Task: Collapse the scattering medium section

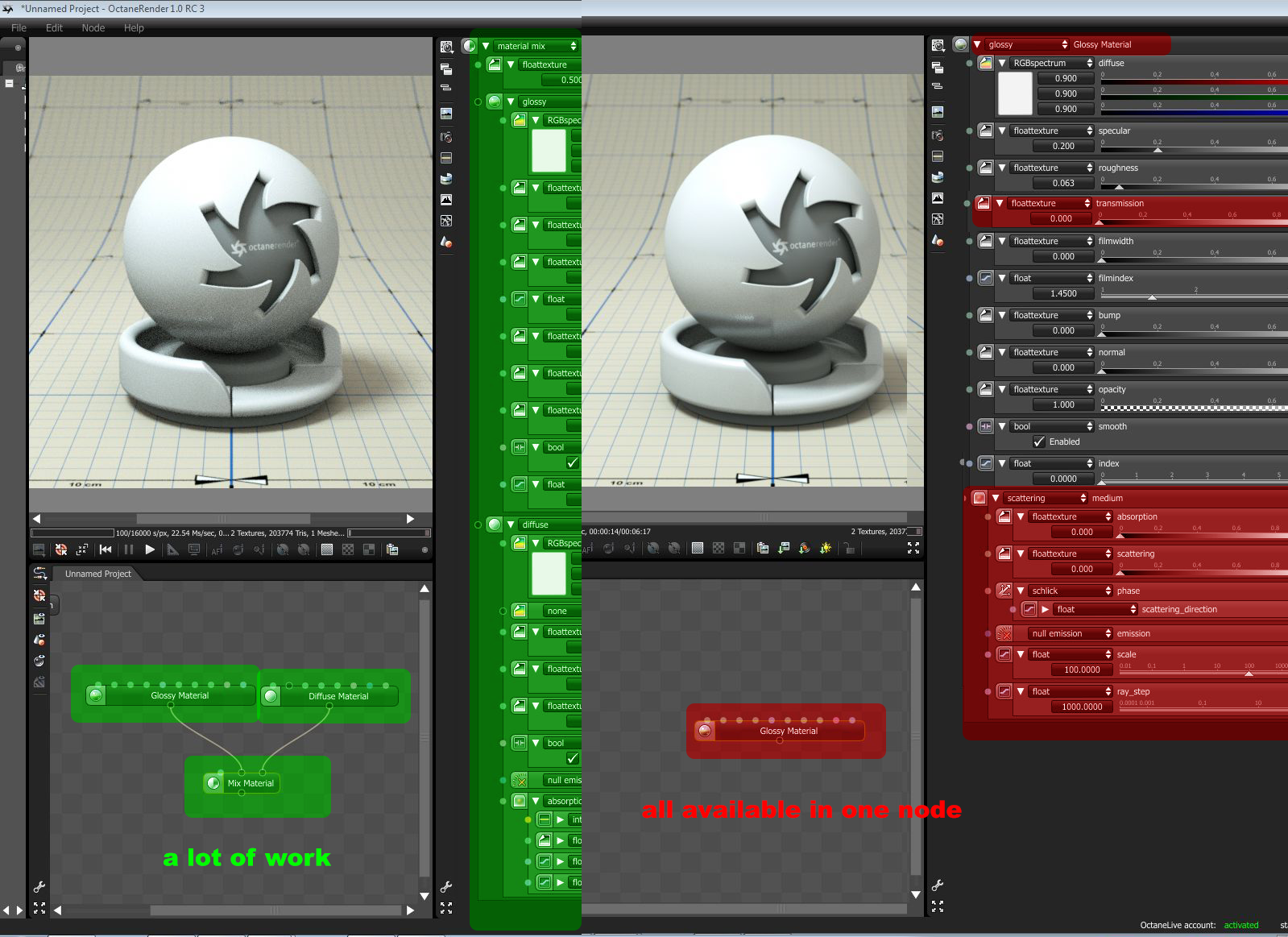Action: pos(996,498)
